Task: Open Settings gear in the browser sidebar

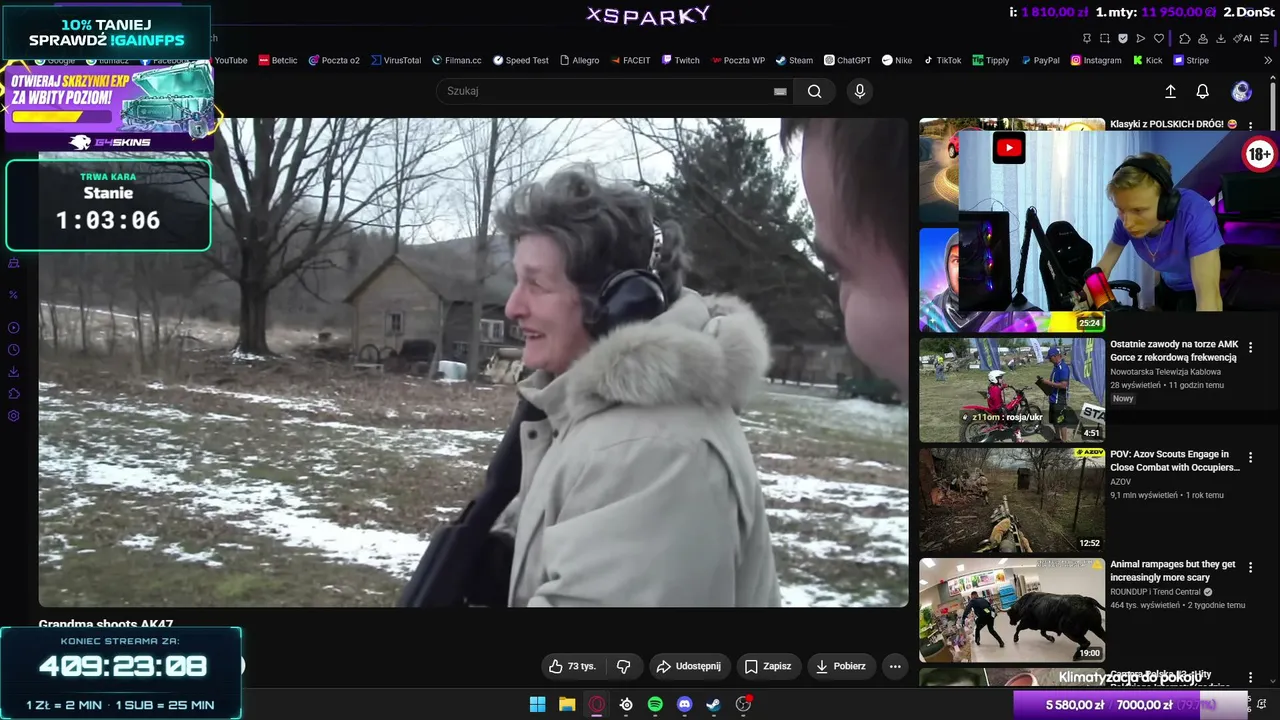Action: point(14,416)
